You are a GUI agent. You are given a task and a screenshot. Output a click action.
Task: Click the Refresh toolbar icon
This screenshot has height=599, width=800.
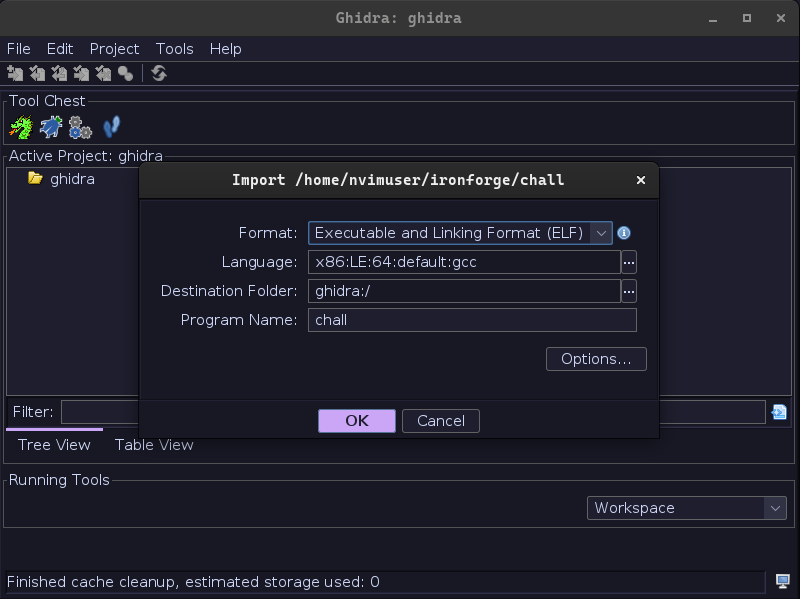click(x=159, y=73)
